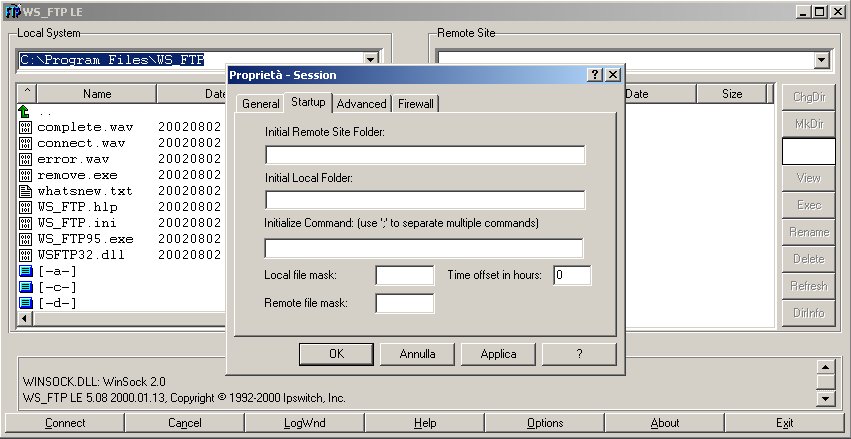The height and width of the screenshot is (439, 851).
Task: Select the remove.exe file icon
Action: pyautogui.click(x=25, y=175)
